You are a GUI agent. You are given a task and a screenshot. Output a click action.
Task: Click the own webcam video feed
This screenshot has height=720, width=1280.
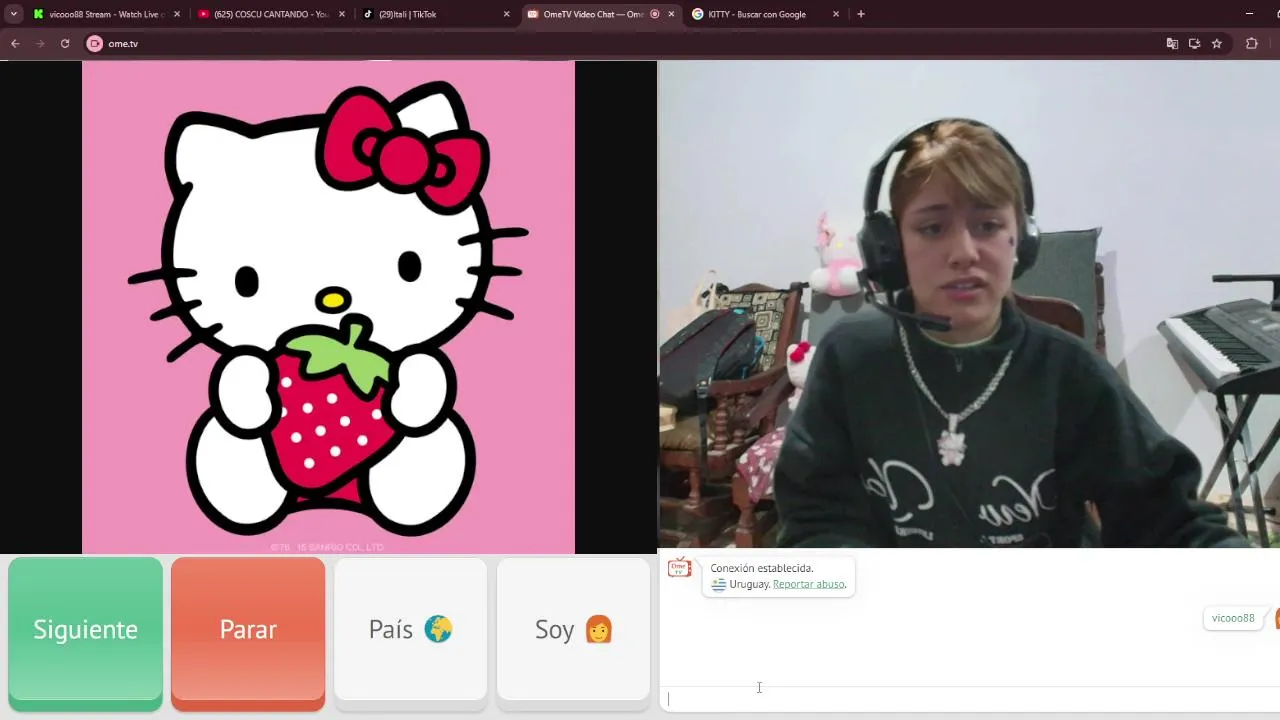[969, 304]
